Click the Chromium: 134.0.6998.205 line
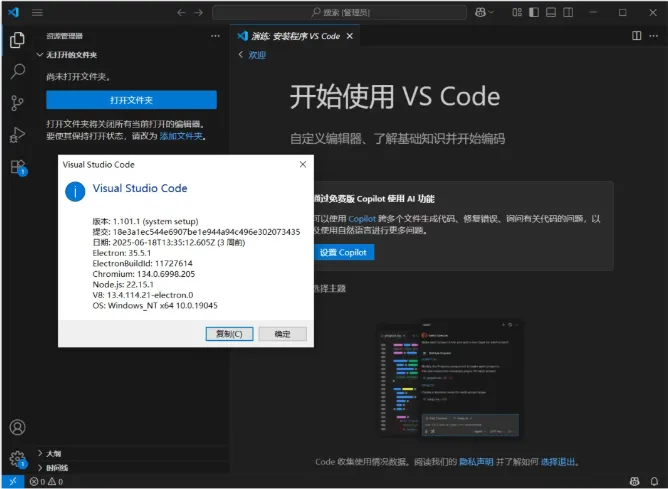The image size is (668, 489). pos(144,274)
